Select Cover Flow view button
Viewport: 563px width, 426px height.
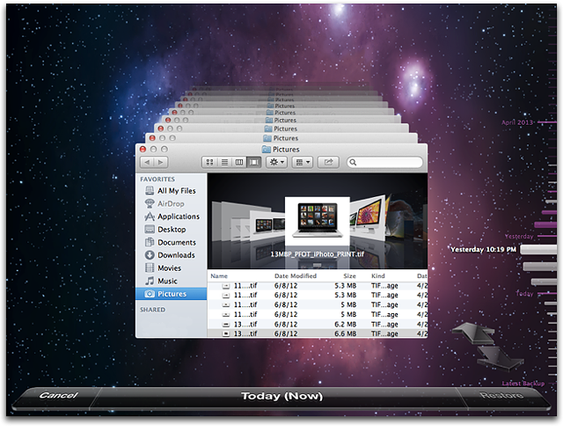[x=254, y=162]
